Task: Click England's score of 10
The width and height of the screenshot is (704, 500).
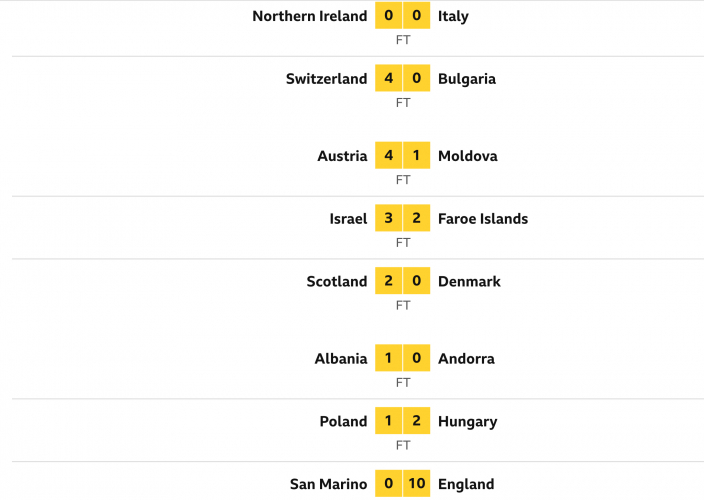Action: coord(418,485)
